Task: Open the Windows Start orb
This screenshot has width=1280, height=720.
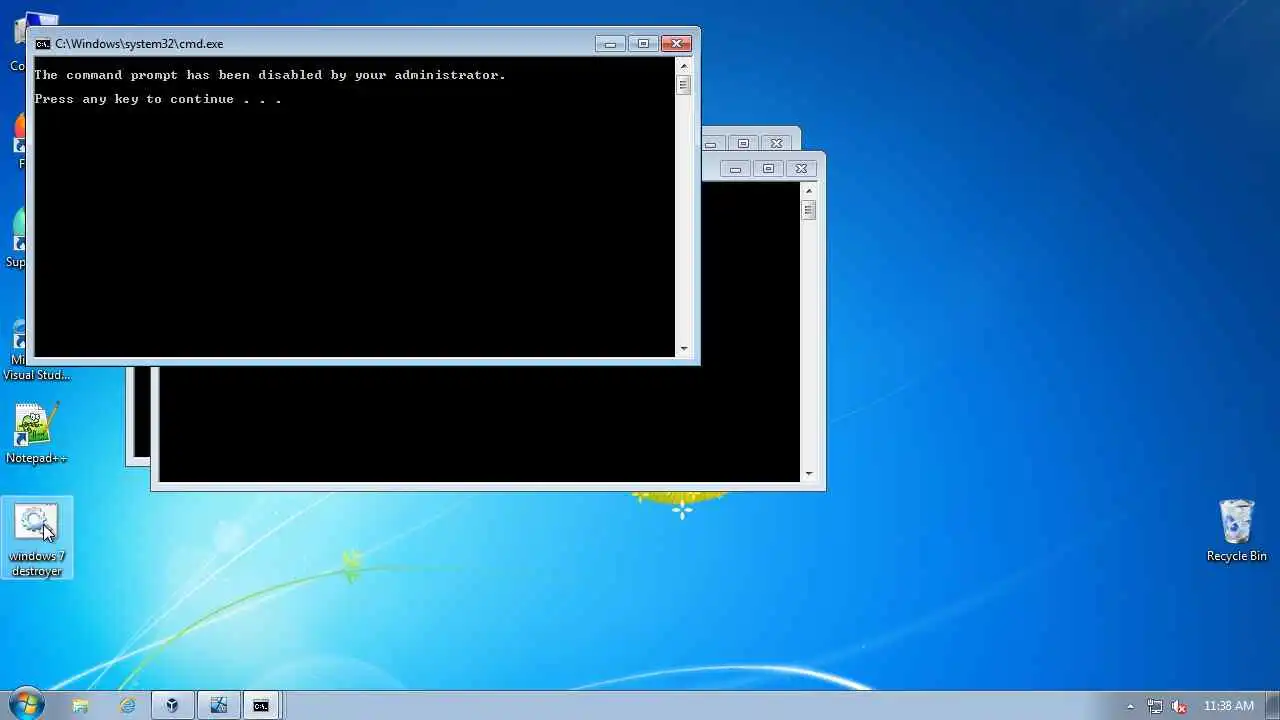Action: coord(25,705)
